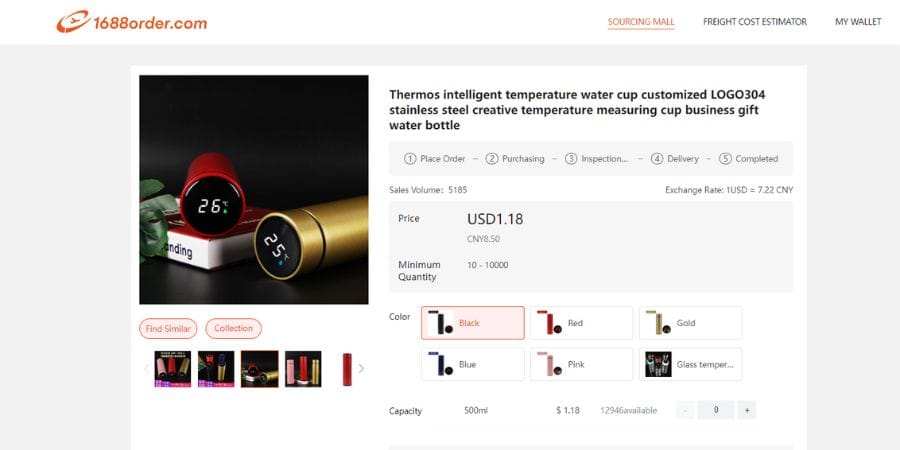View the first thumbnail with three bottles
900x450 pixels.
173,369
